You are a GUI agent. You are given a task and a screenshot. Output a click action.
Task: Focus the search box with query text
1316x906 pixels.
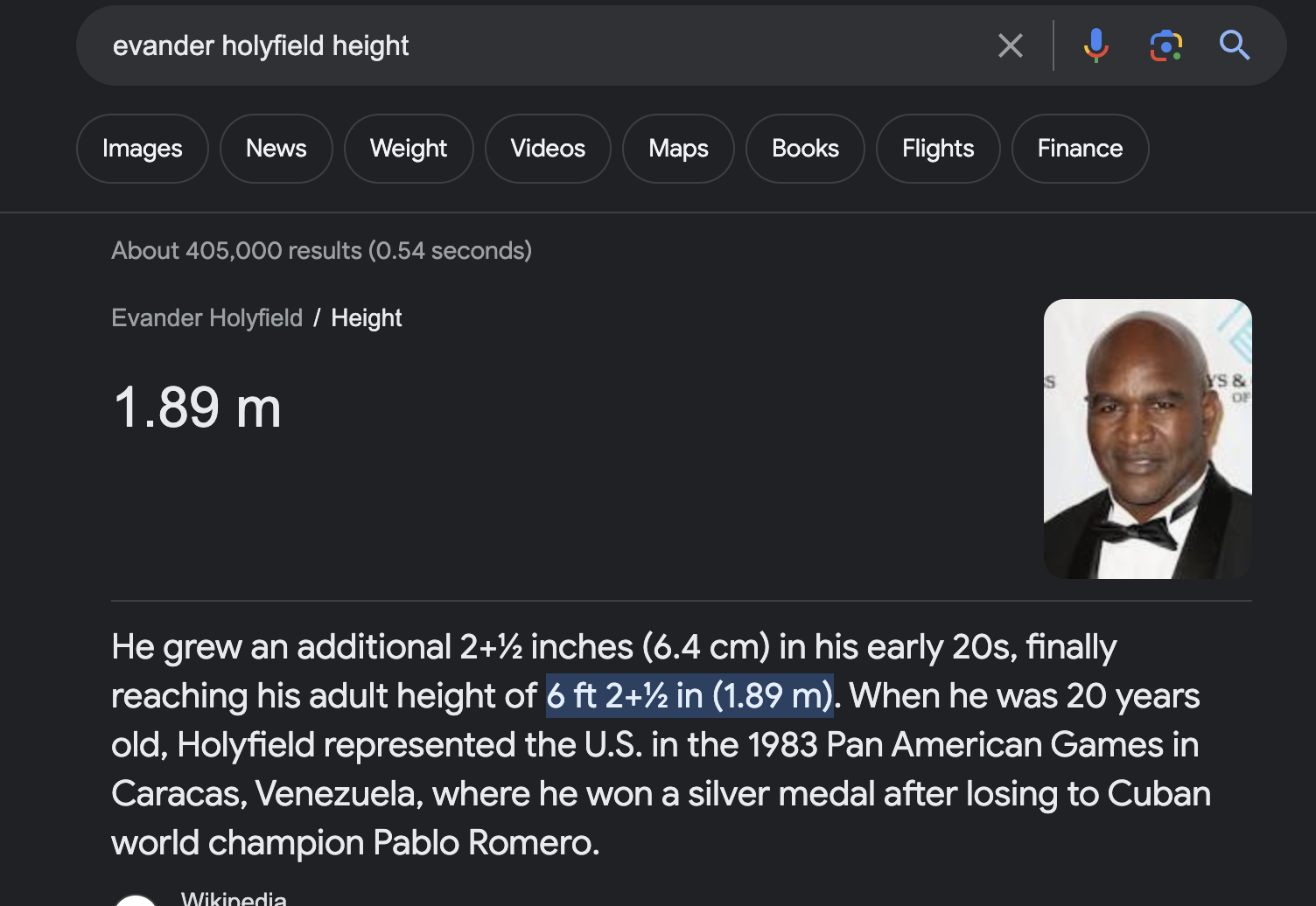coord(542,45)
